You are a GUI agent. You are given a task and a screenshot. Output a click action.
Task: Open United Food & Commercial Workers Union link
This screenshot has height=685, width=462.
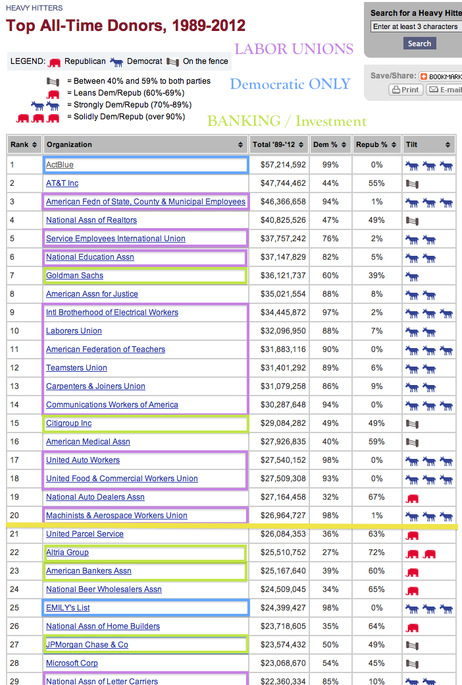pos(122,478)
